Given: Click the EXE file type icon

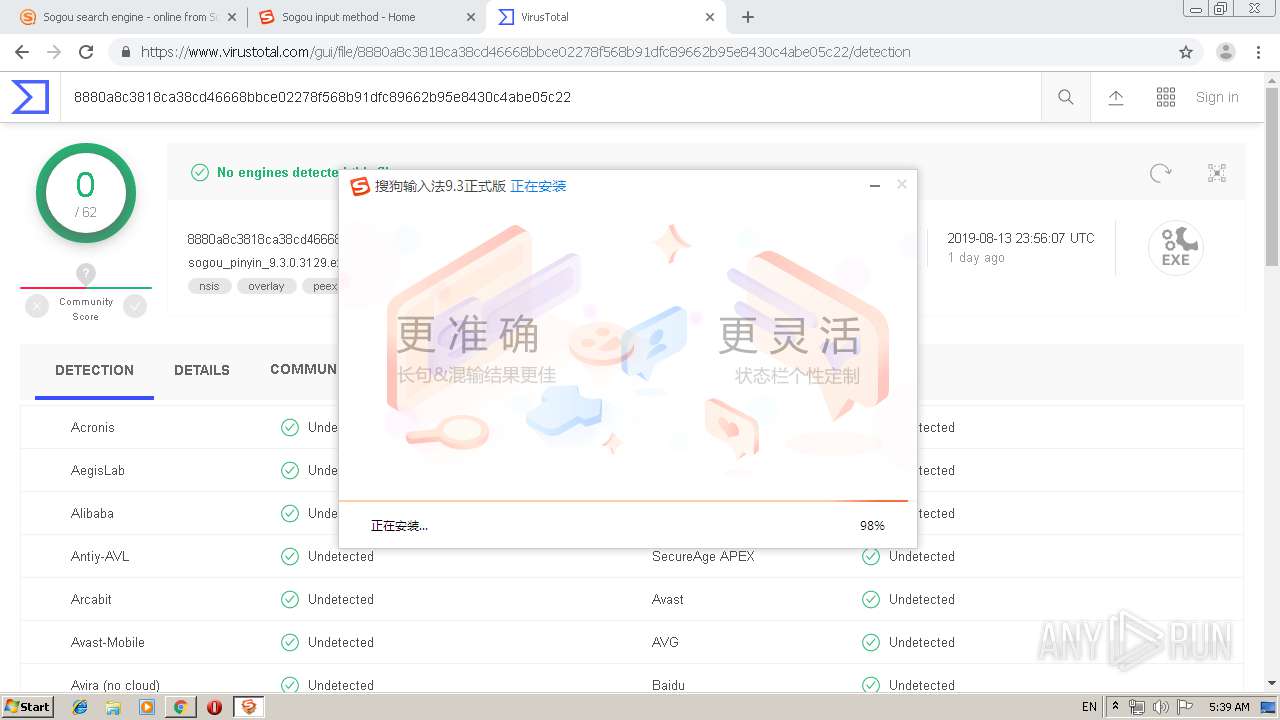Looking at the screenshot, I should point(1175,248).
